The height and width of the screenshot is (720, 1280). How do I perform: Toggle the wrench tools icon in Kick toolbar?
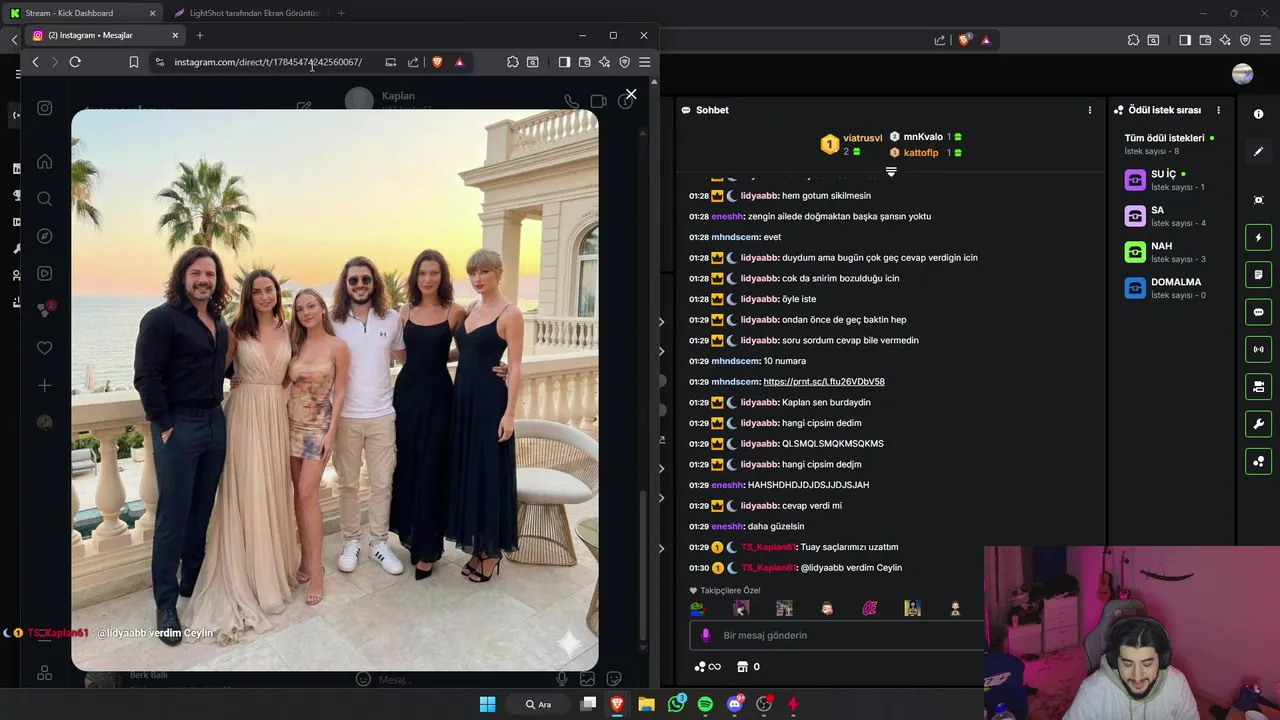1258,424
